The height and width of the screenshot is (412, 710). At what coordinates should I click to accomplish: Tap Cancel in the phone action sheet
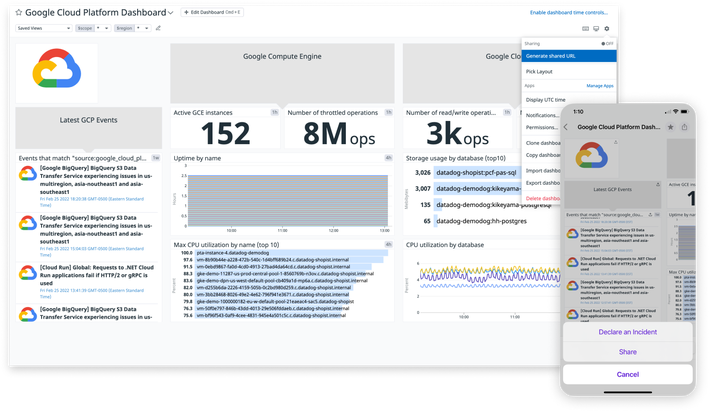[x=627, y=374]
